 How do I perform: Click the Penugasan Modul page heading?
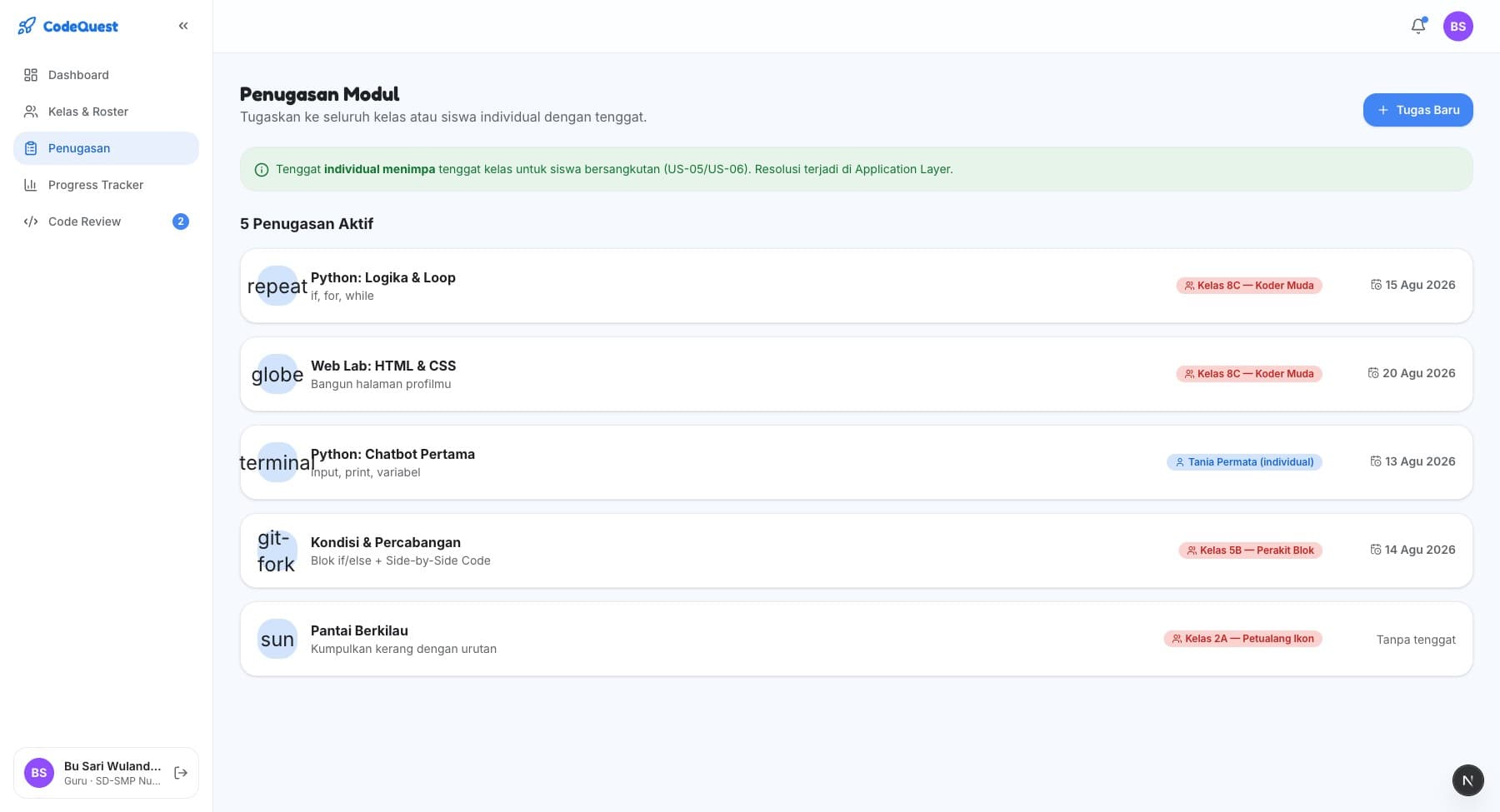point(320,94)
